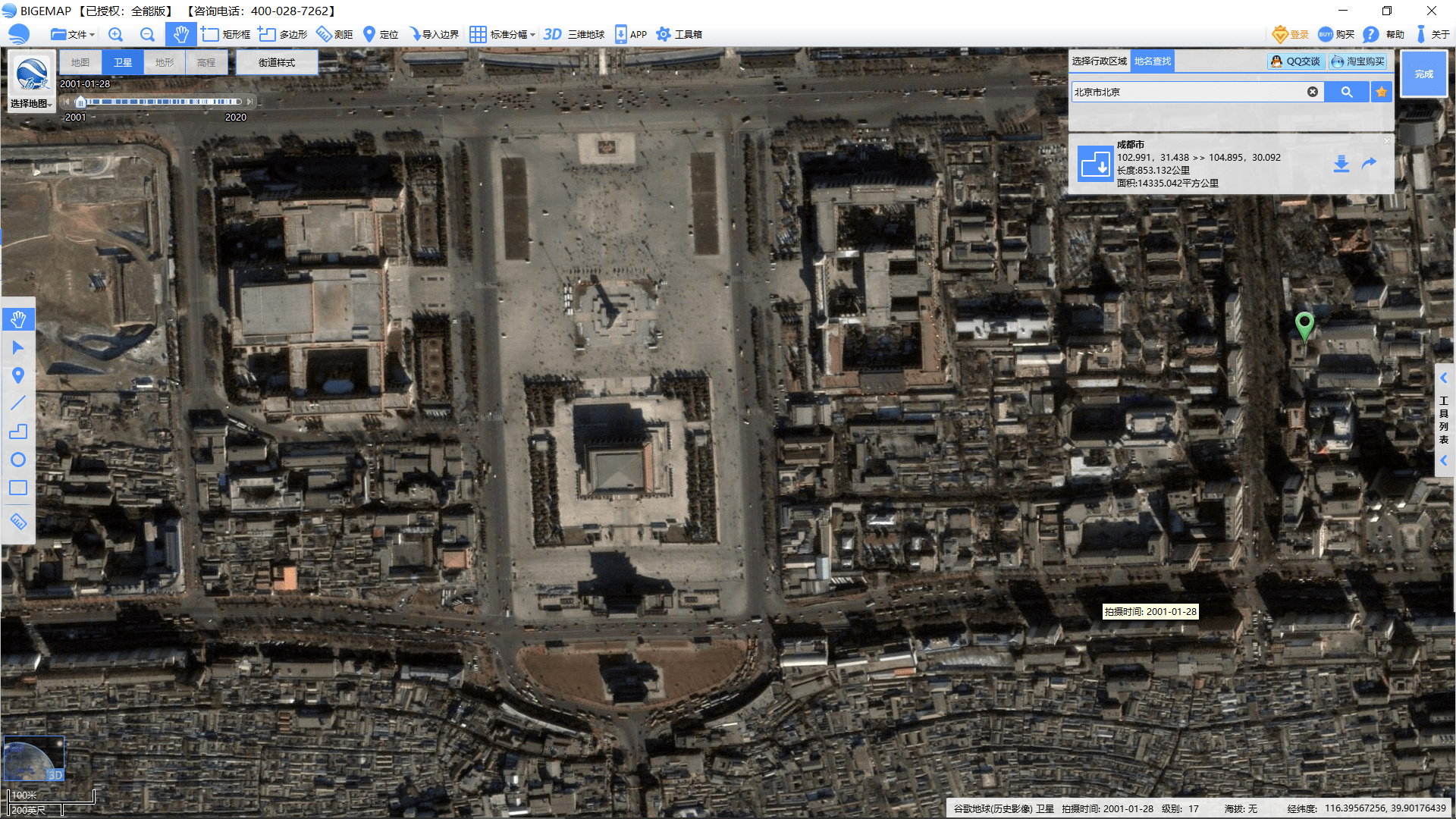Click the zoom in magnifier icon
1456x819 pixels.
coord(115,34)
